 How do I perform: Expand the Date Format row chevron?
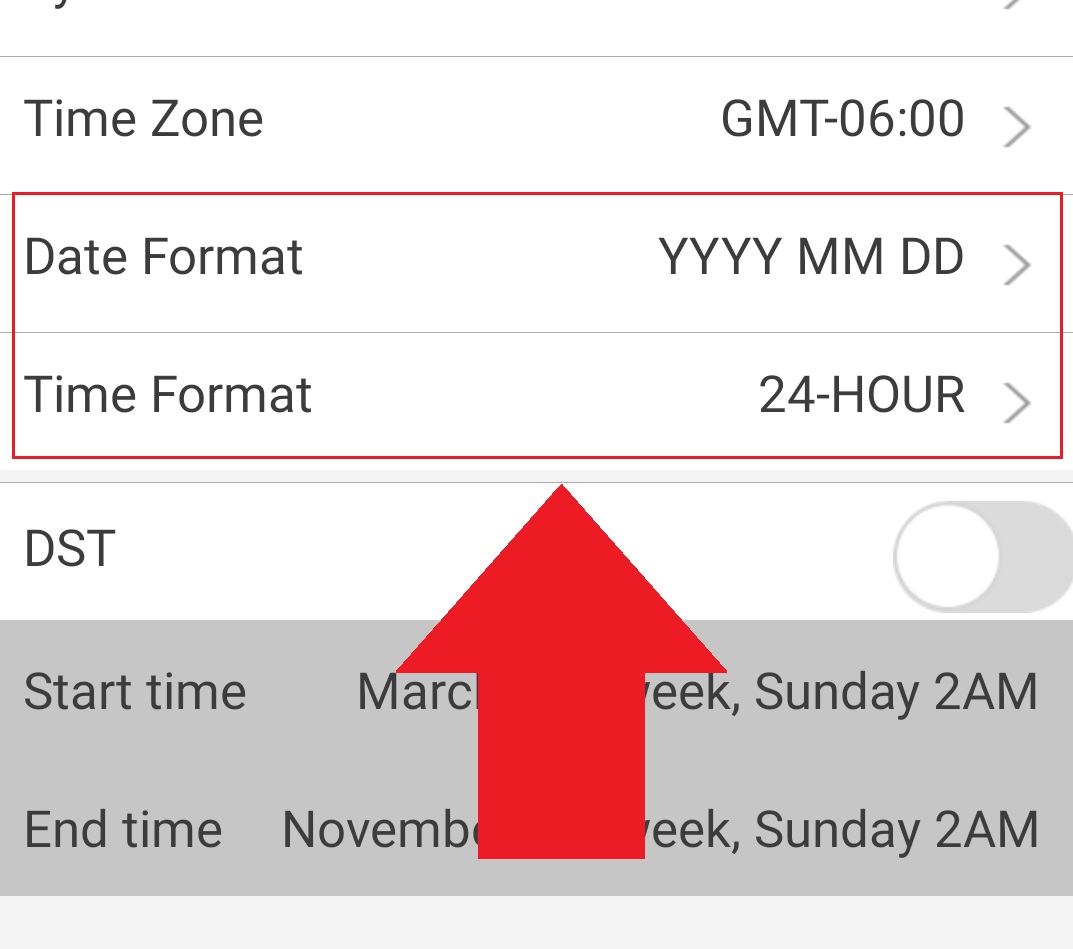1018,265
